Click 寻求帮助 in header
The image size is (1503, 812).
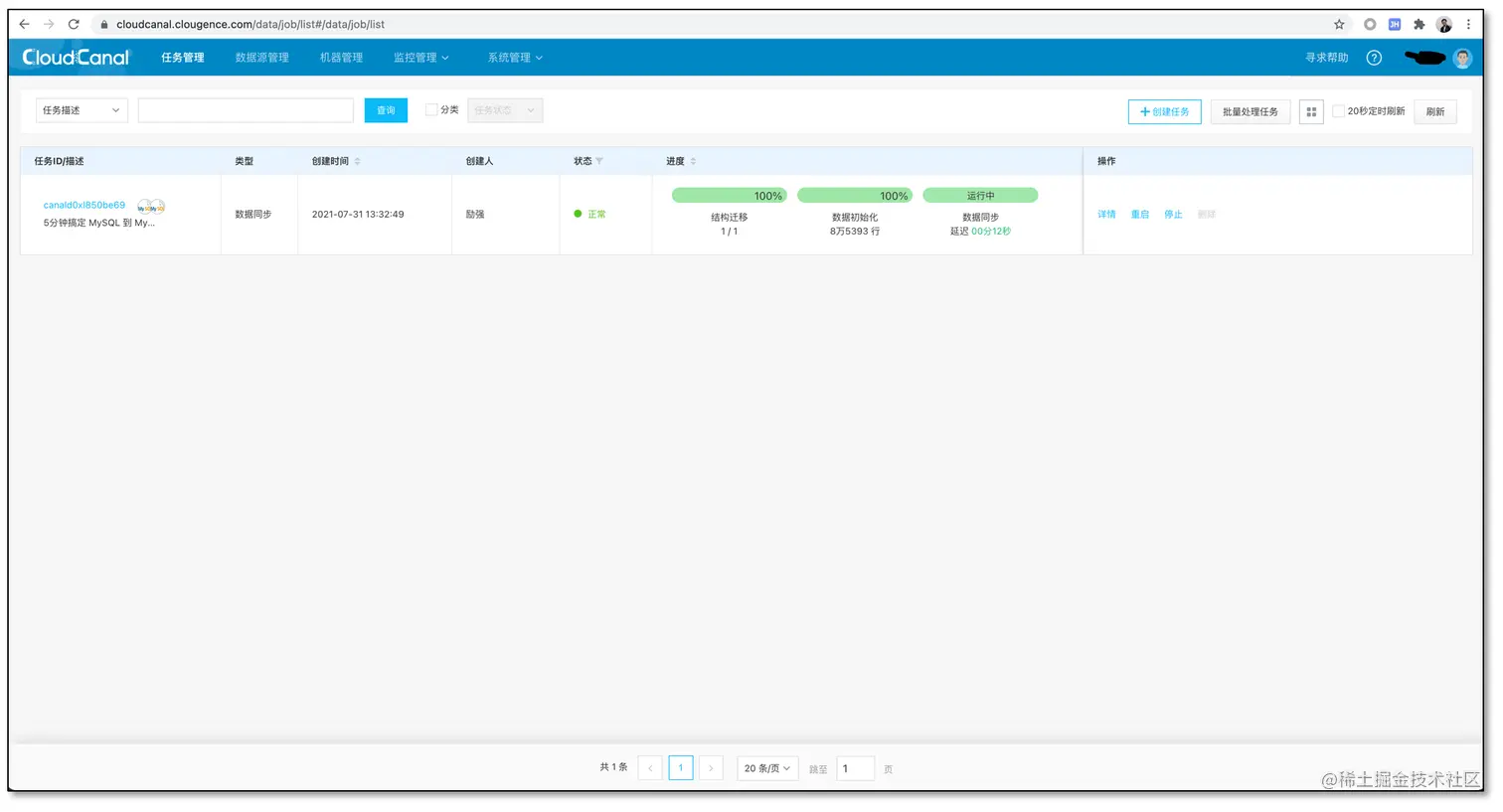(1327, 58)
